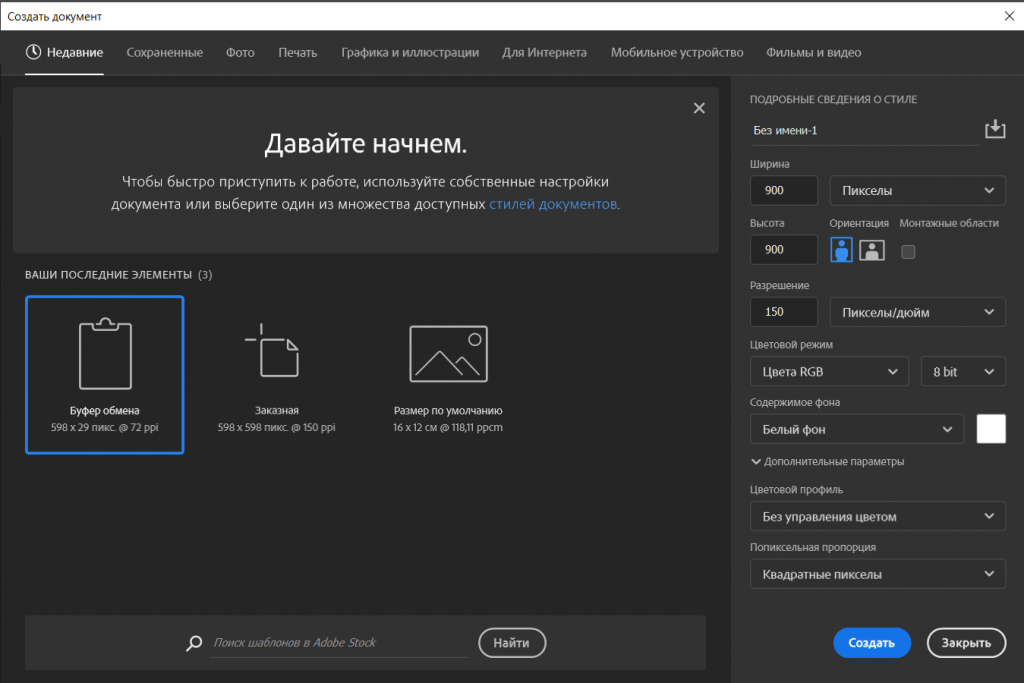Image resolution: width=1024 pixels, height=683 pixels.
Task: Switch to the Фото tab
Action: click(240, 52)
